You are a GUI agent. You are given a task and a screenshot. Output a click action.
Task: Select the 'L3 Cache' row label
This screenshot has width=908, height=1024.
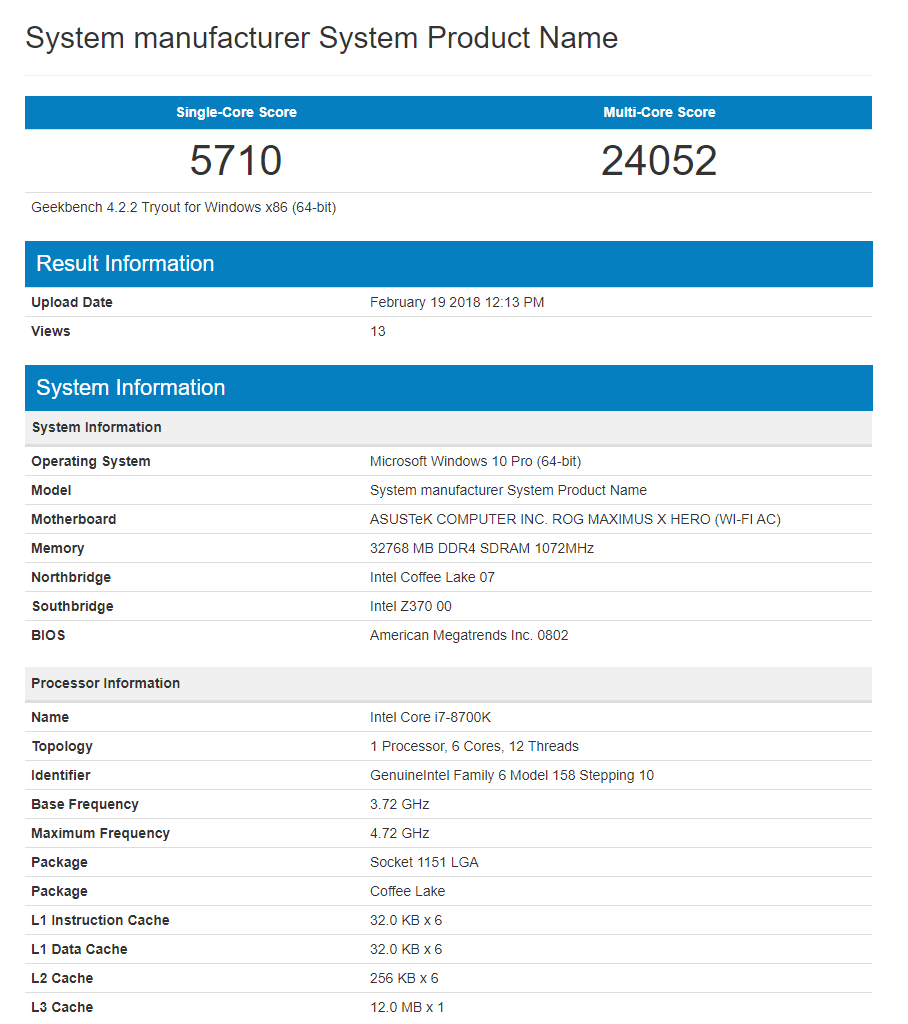coord(62,1007)
